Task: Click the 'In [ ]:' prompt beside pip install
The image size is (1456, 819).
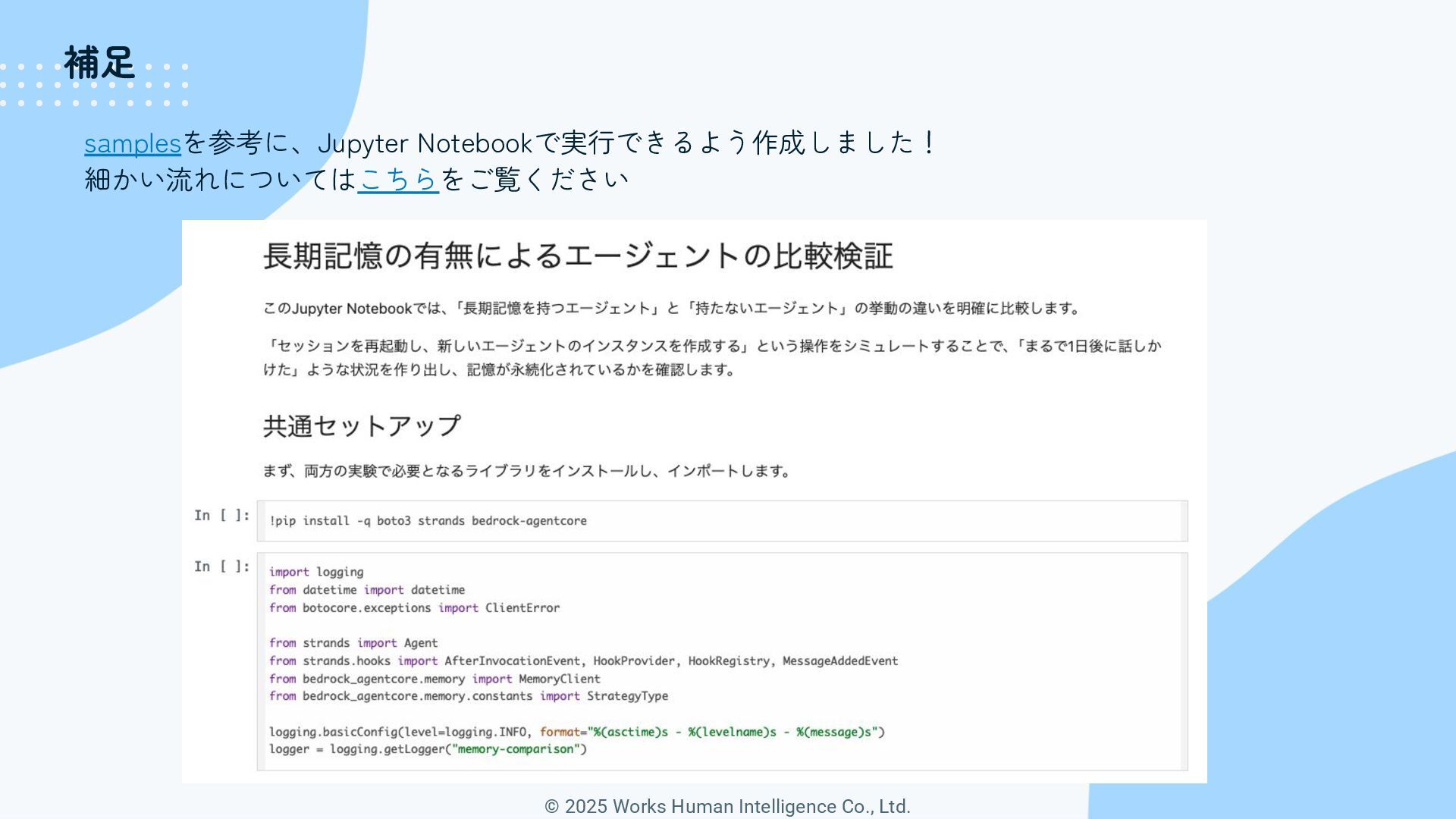Action: point(222,516)
